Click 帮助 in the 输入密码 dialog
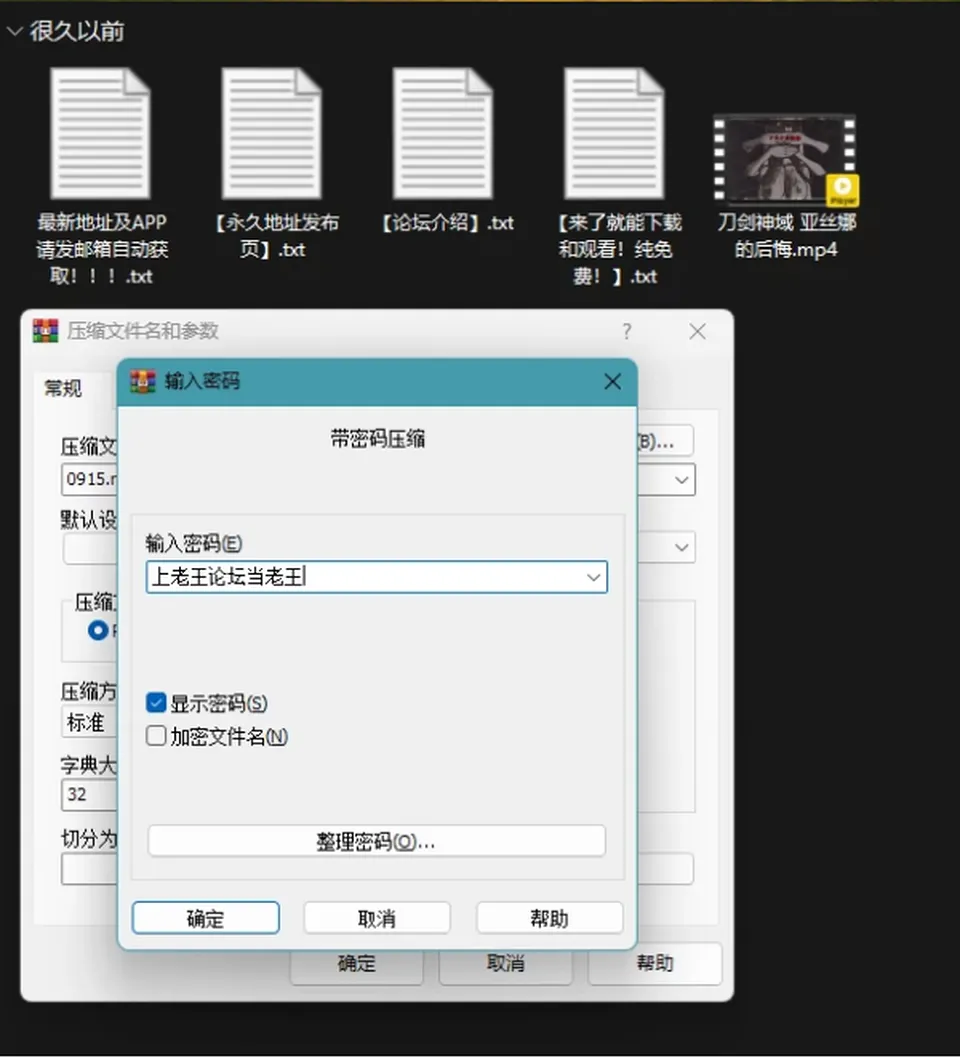The height and width of the screenshot is (1058, 960). click(x=550, y=918)
